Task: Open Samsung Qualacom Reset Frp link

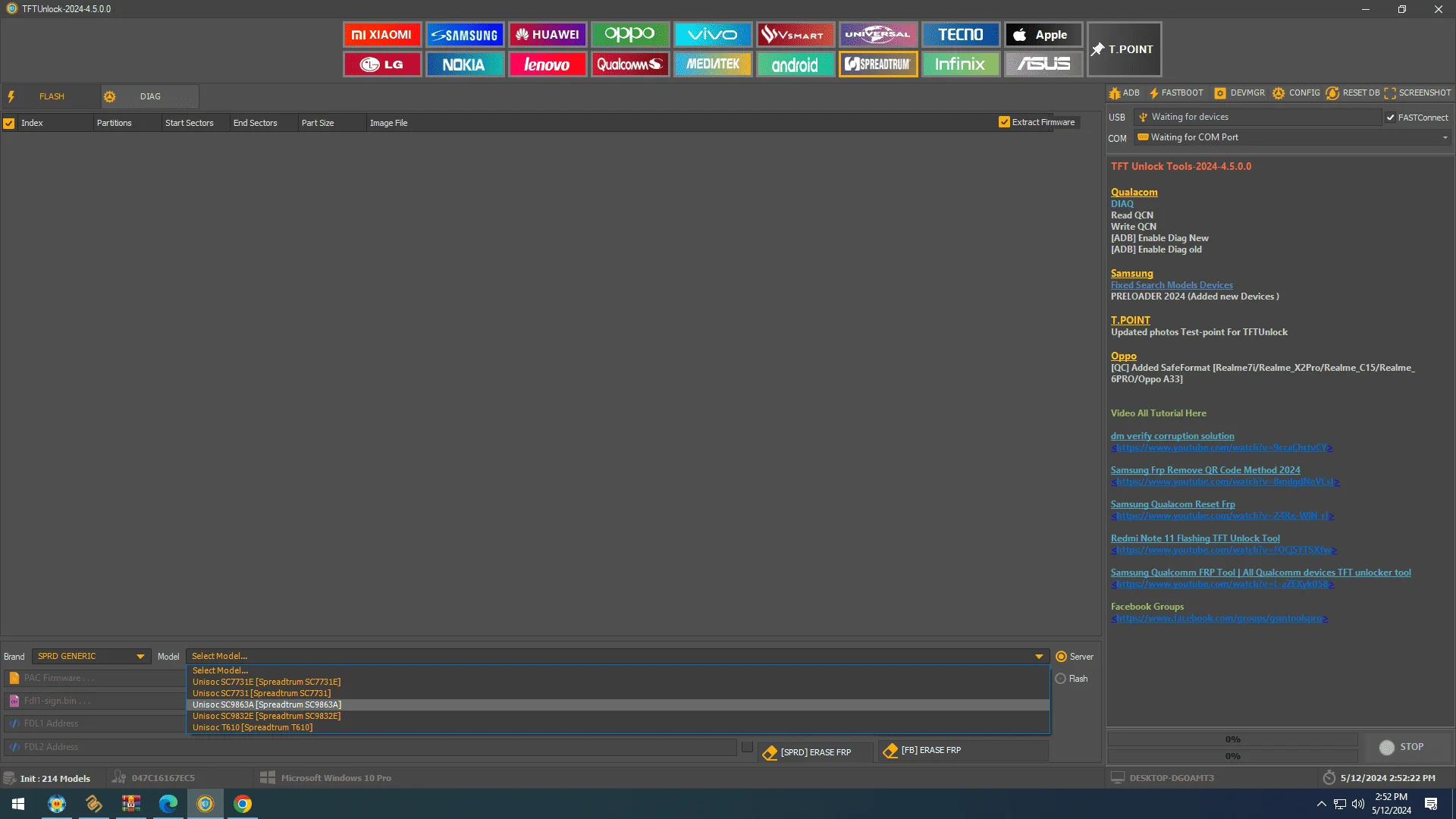Action: pyautogui.click(x=1172, y=504)
